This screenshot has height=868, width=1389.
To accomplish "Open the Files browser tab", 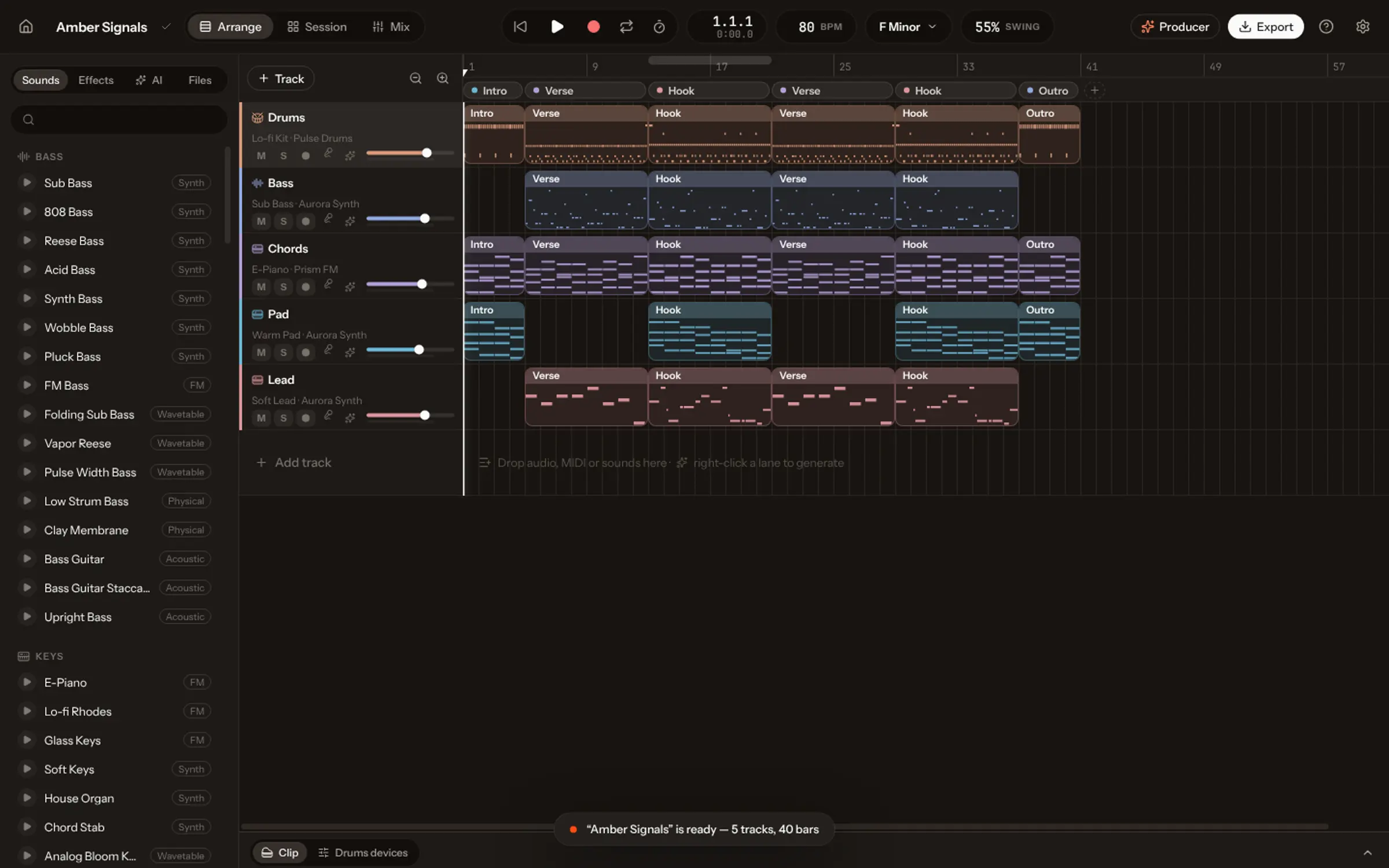I will pos(200,80).
